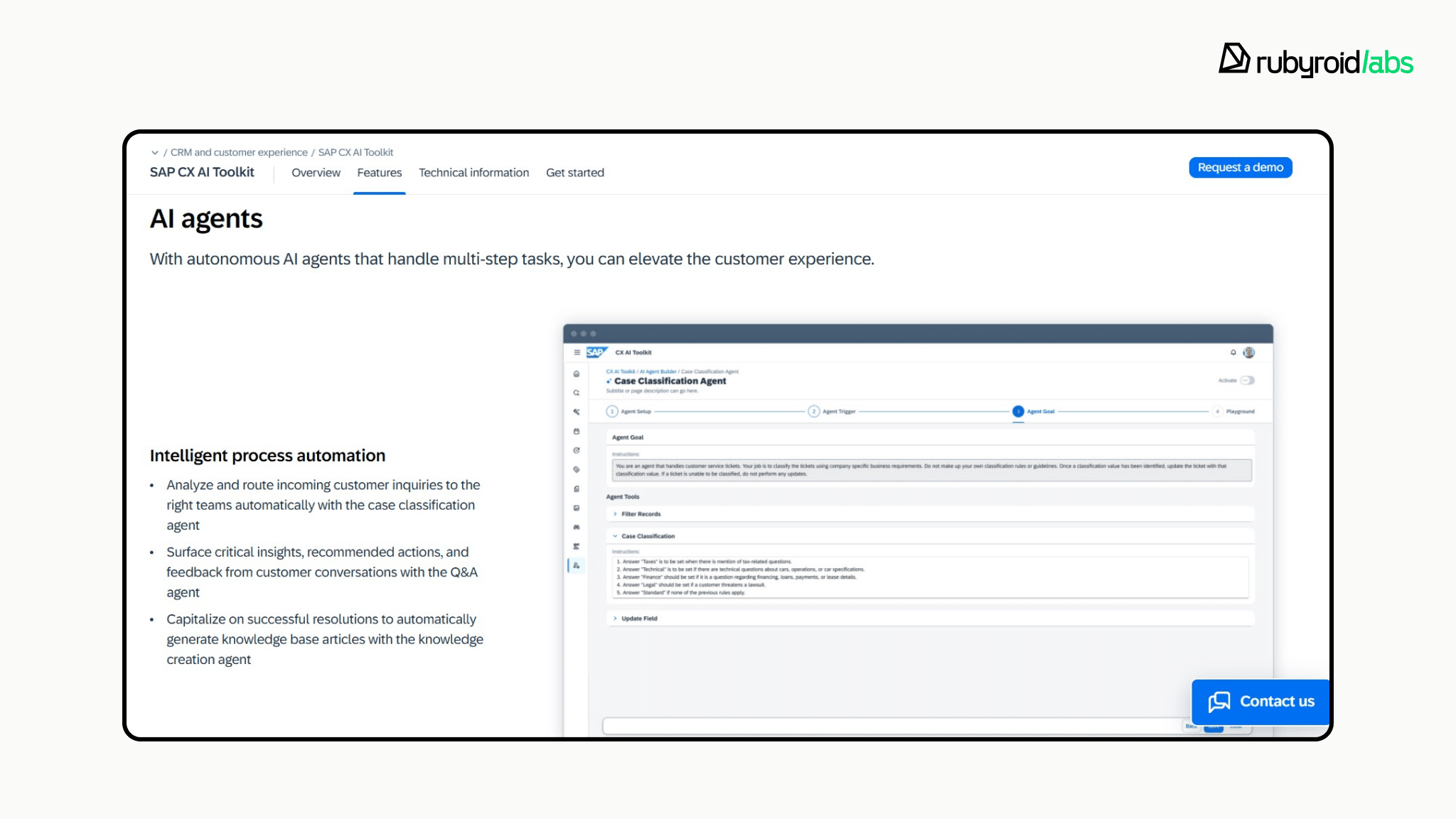Open the Overview tab

(x=316, y=173)
